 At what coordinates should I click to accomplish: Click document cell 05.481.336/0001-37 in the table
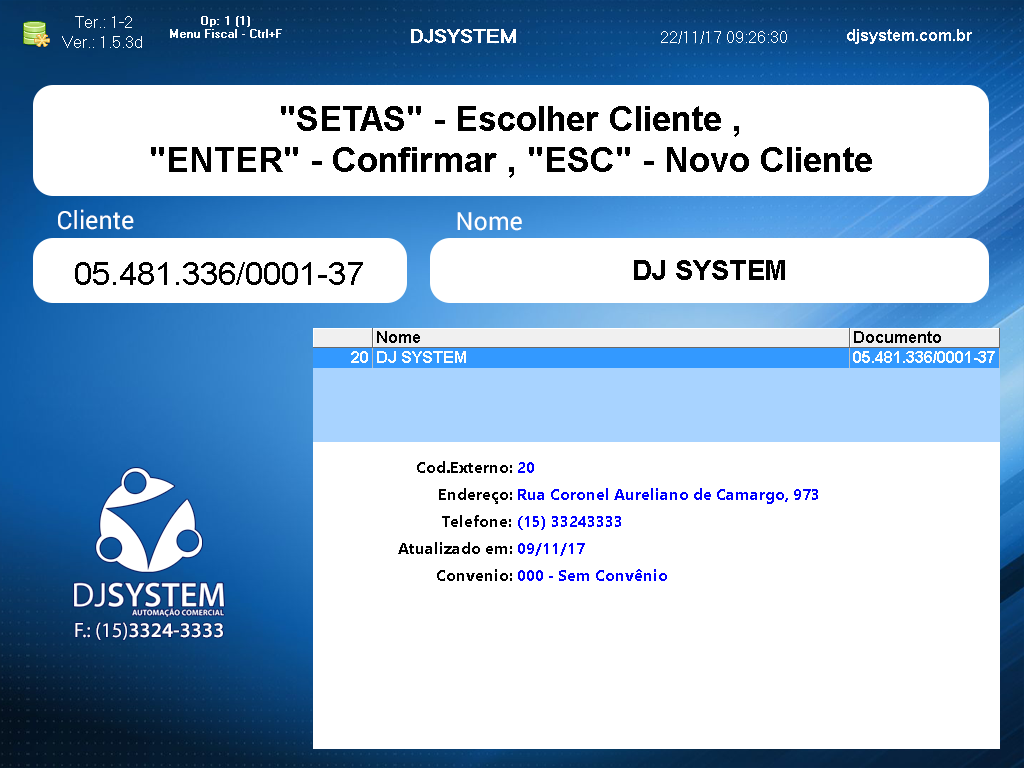pos(924,357)
